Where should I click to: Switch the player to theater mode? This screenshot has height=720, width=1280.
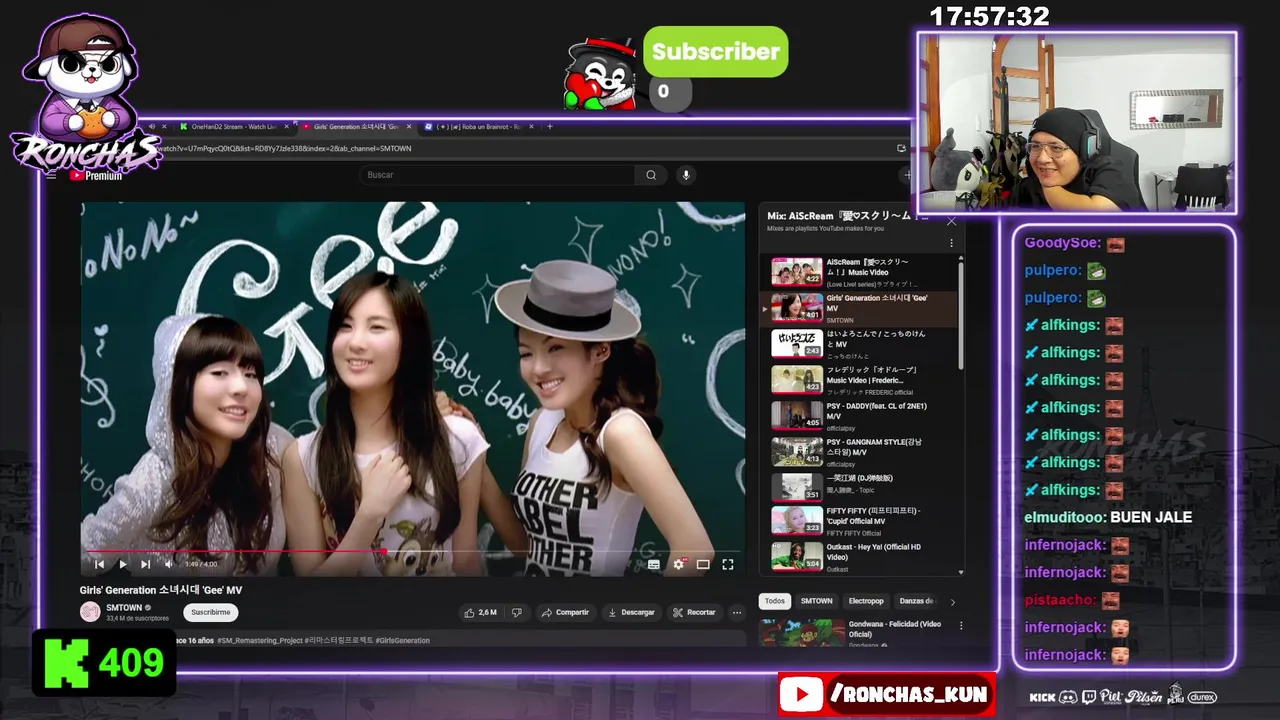pos(703,564)
